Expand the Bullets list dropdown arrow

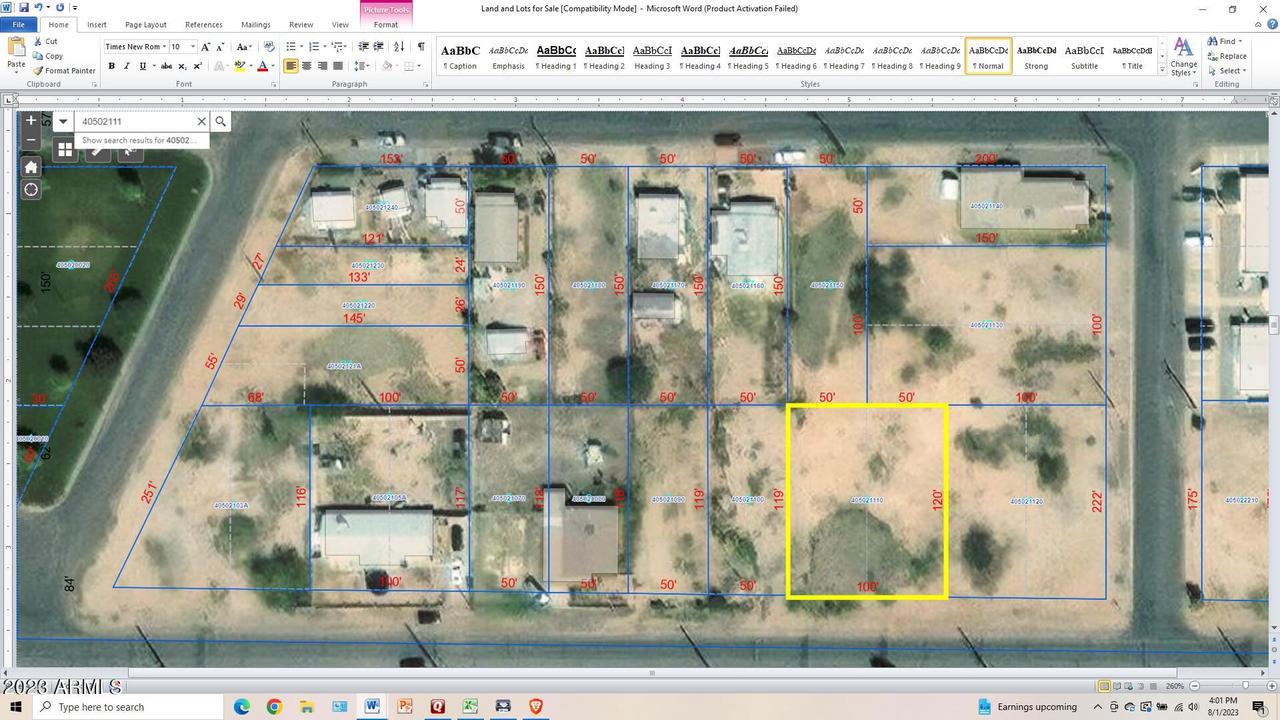pos(301,46)
